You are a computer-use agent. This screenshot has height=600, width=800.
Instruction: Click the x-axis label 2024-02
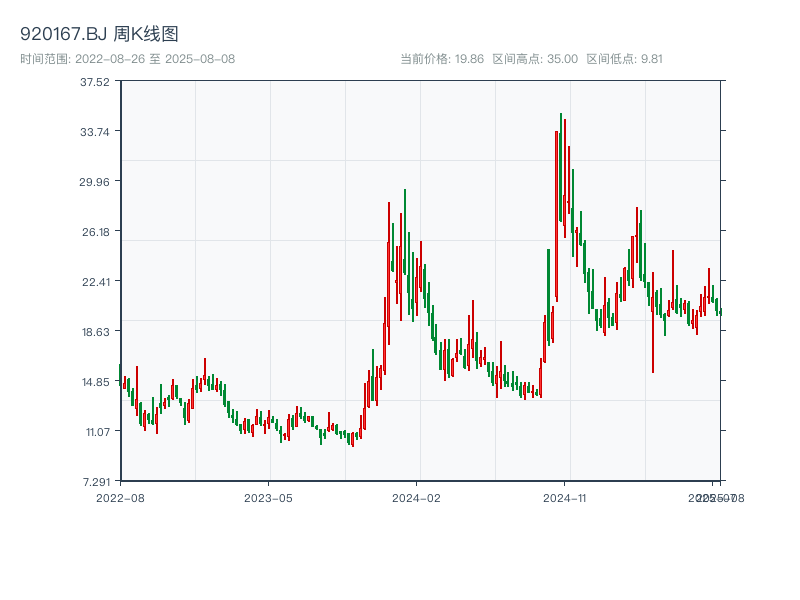416,498
